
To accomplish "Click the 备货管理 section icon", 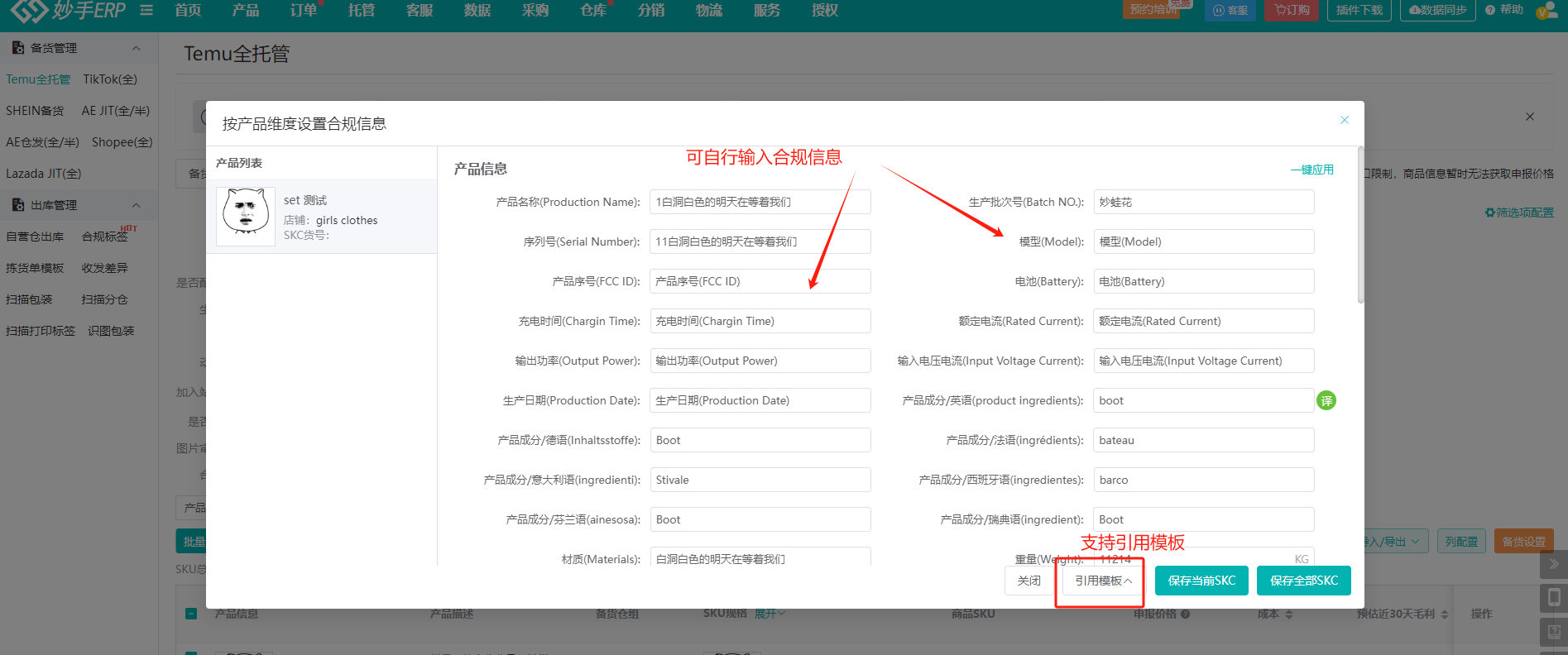I will point(17,48).
